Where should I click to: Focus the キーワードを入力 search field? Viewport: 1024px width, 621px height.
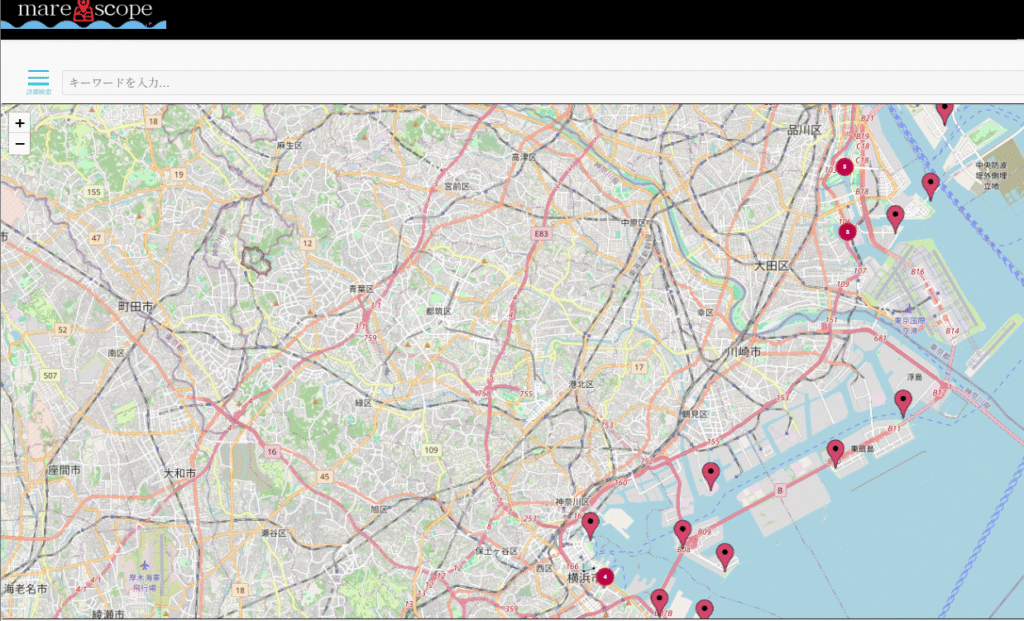click(x=542, y=83)
